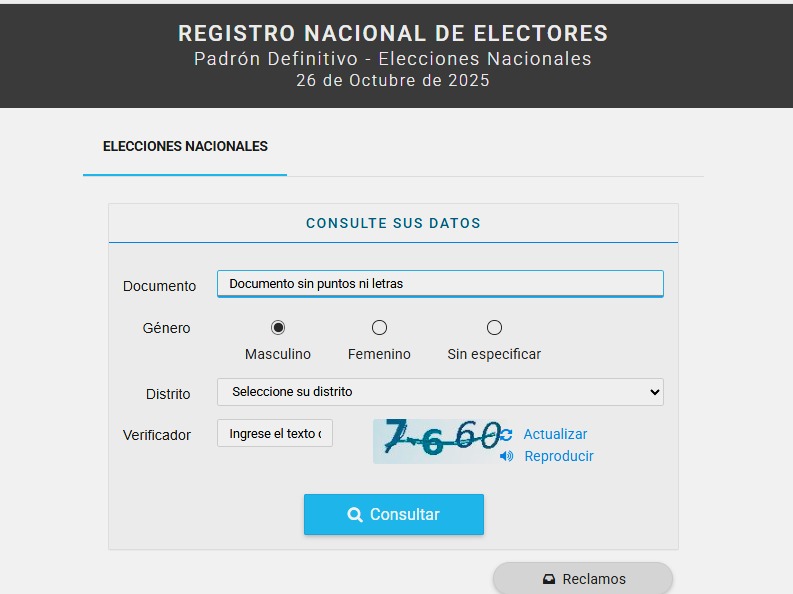793x594 pixels.
Task: Open the Reclamos button
Action: [583, 579]
